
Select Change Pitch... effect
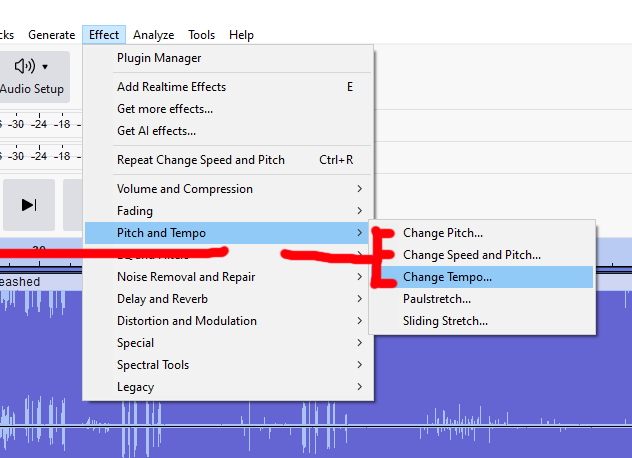pos(443,233)
